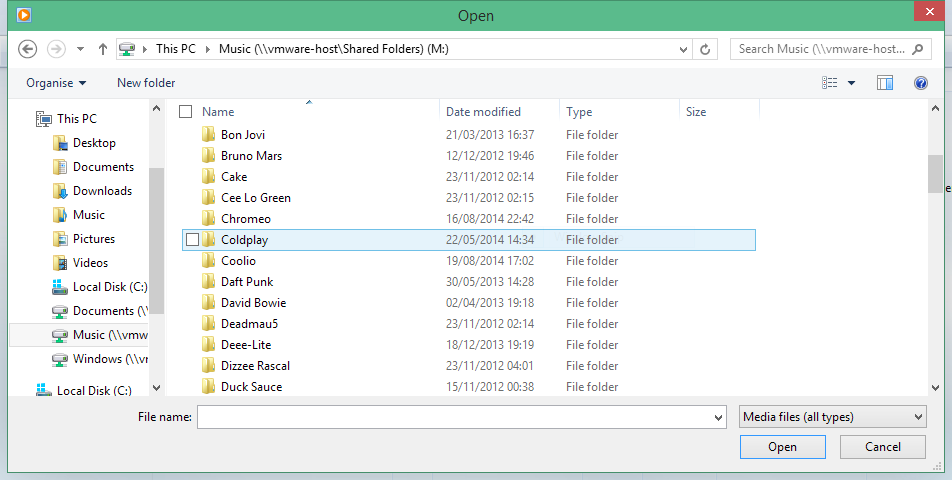Click the Coldplay folder name
Screen dimensions: 952x480
(244, 240)
